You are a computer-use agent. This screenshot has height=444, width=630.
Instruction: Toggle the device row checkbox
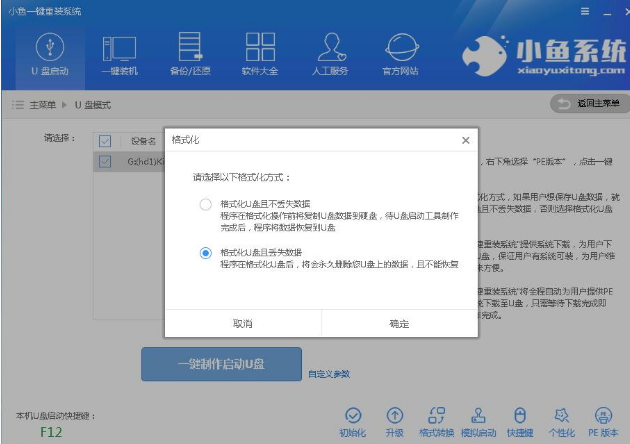(x=105, y=161)
